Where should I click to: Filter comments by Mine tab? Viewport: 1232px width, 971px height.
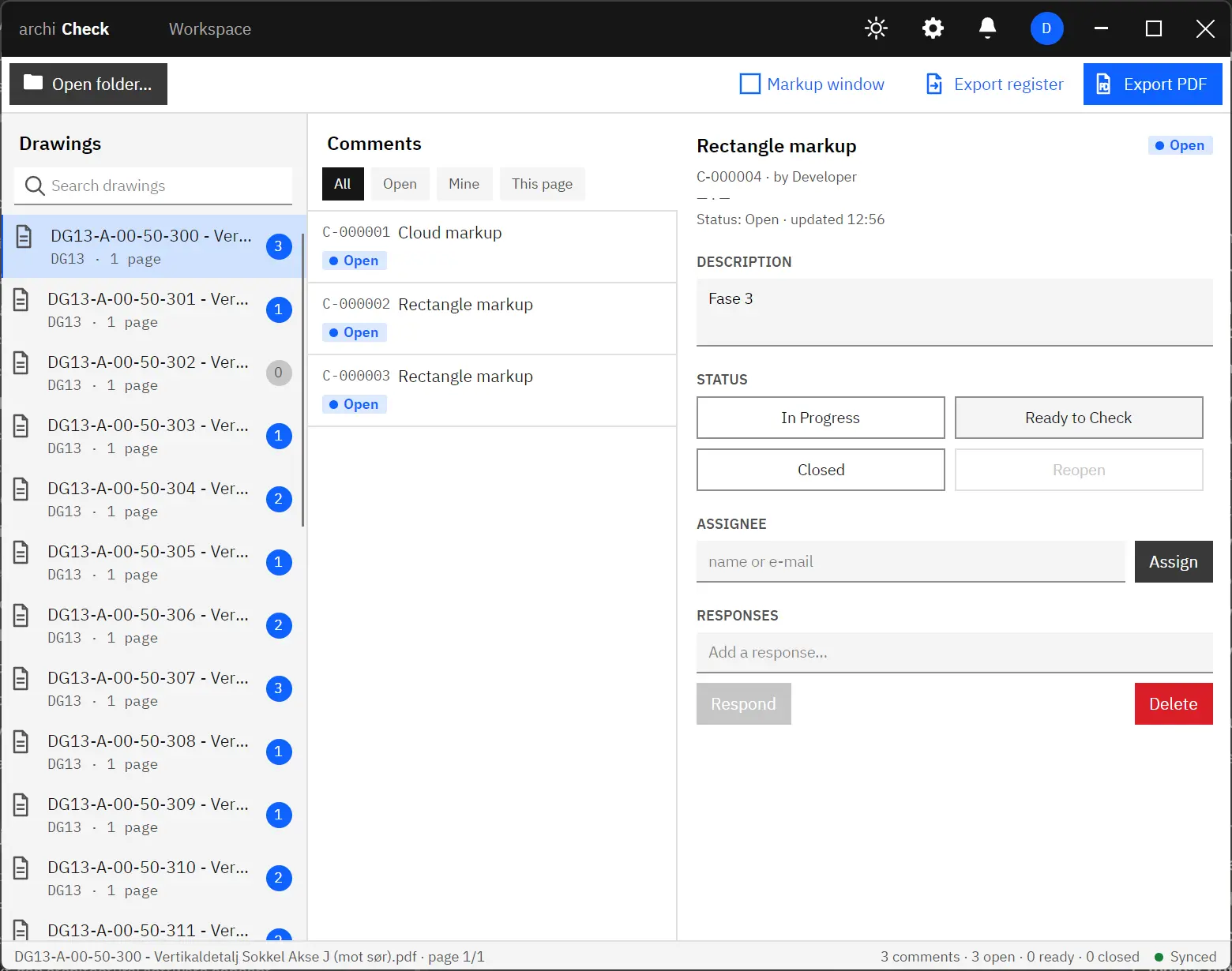[464, 184]
